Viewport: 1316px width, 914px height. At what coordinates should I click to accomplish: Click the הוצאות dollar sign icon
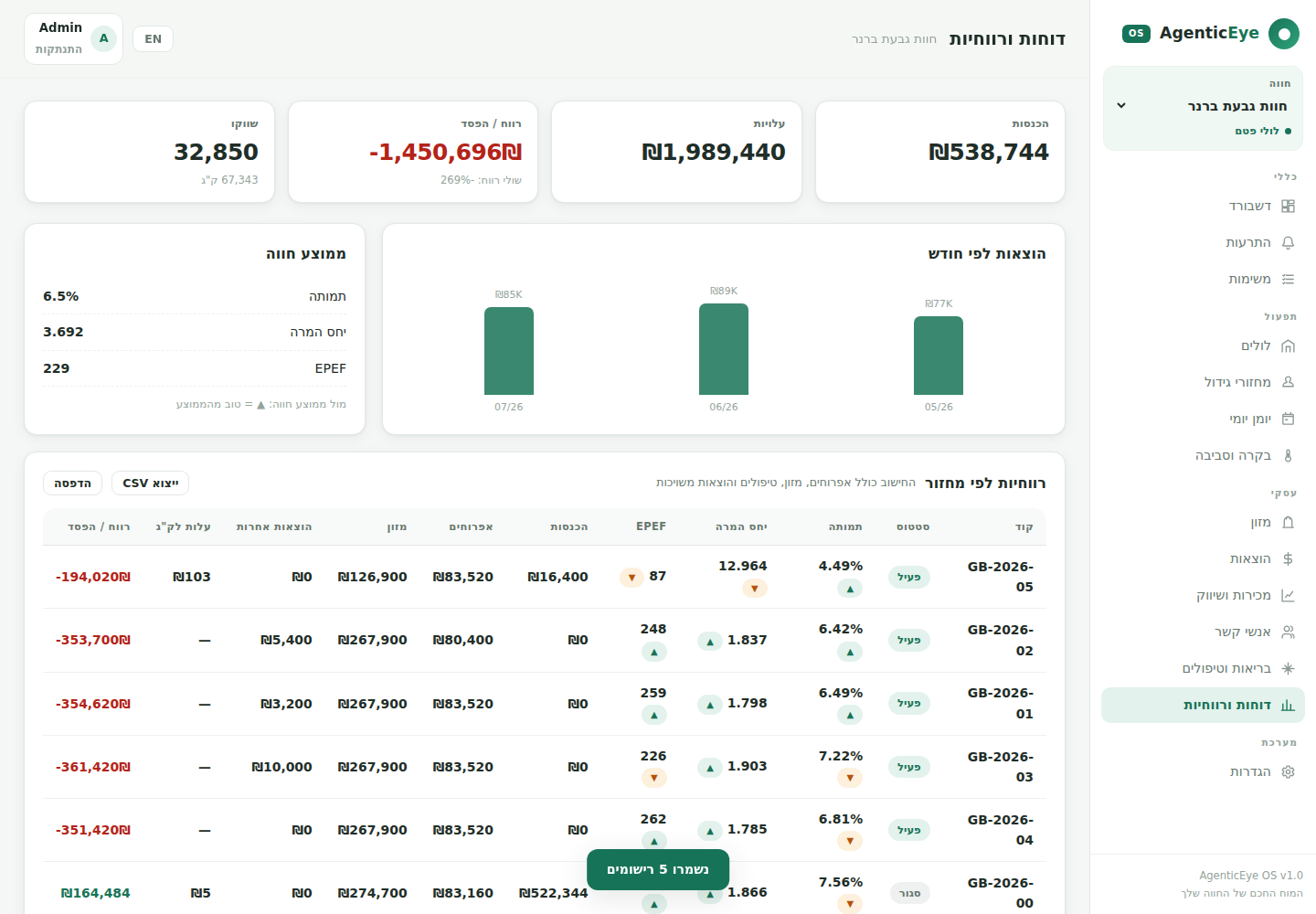pyautogui.click(x=1288, y=559)
